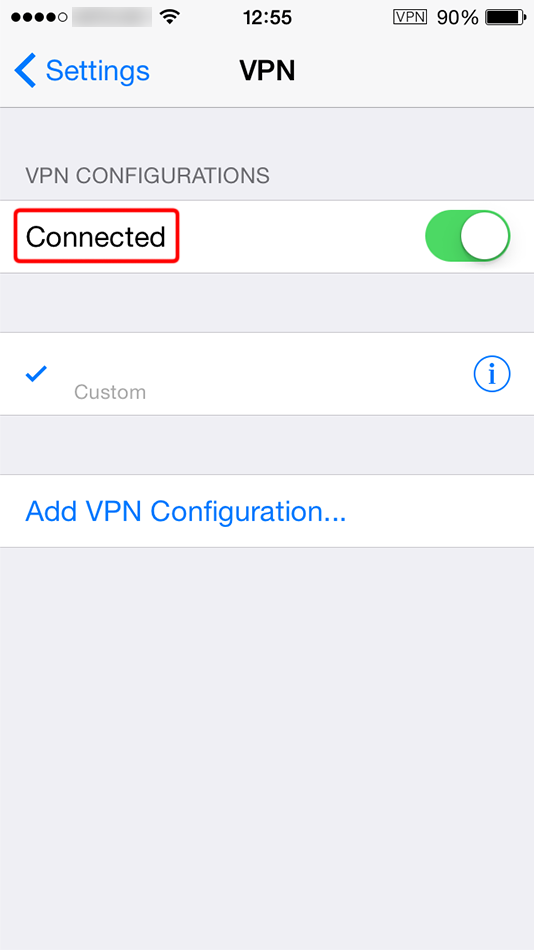Select the Custom VPN configuration row
534x950 pixels.
267,374
